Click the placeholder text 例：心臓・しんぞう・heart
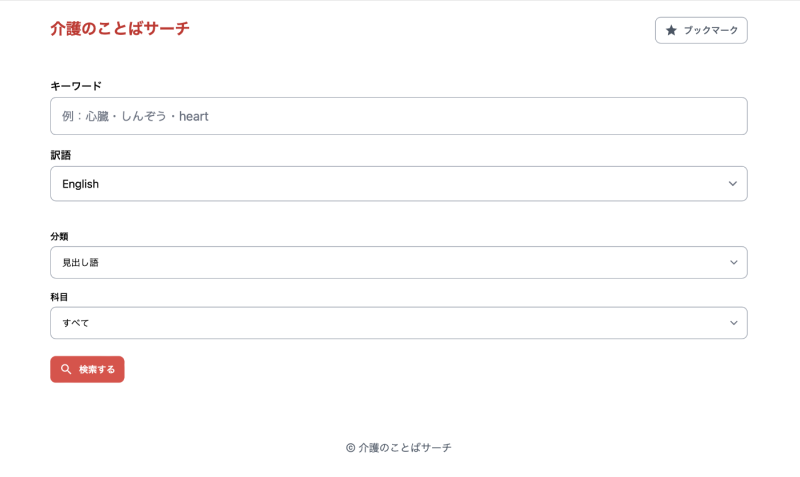Image resolution: width=800 pixels, height=477 pixels. (x=135, y=116)
